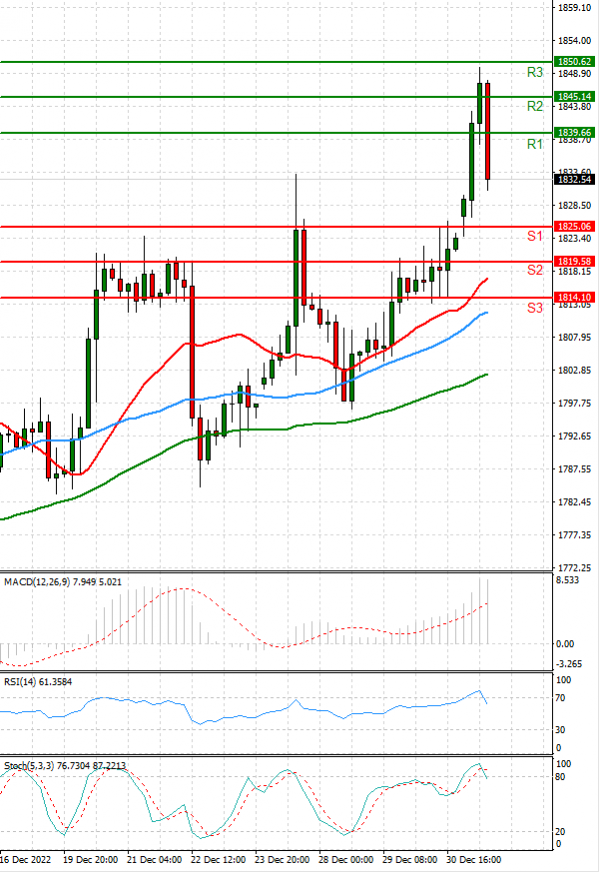Image resolution: width=600 pixels, height=872 pixels.
Task: Click the 1772.25 price scale value
Action: 574,568
